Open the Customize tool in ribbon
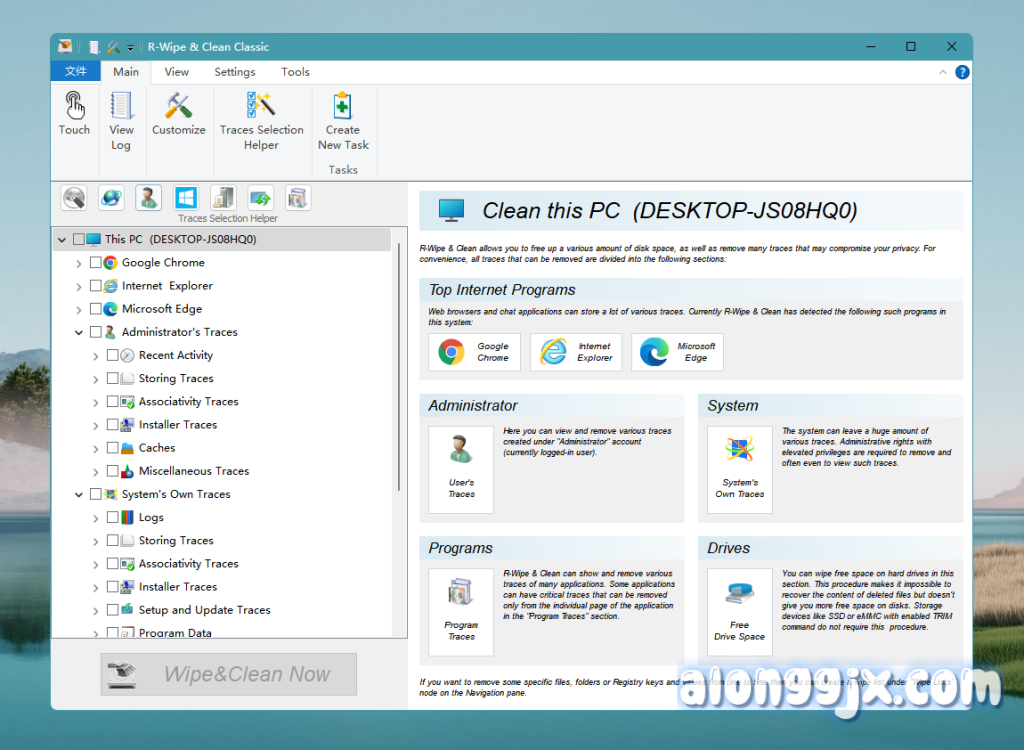Image resolution: width=1024 pixels, height=750 pixels. coord(179,114)
